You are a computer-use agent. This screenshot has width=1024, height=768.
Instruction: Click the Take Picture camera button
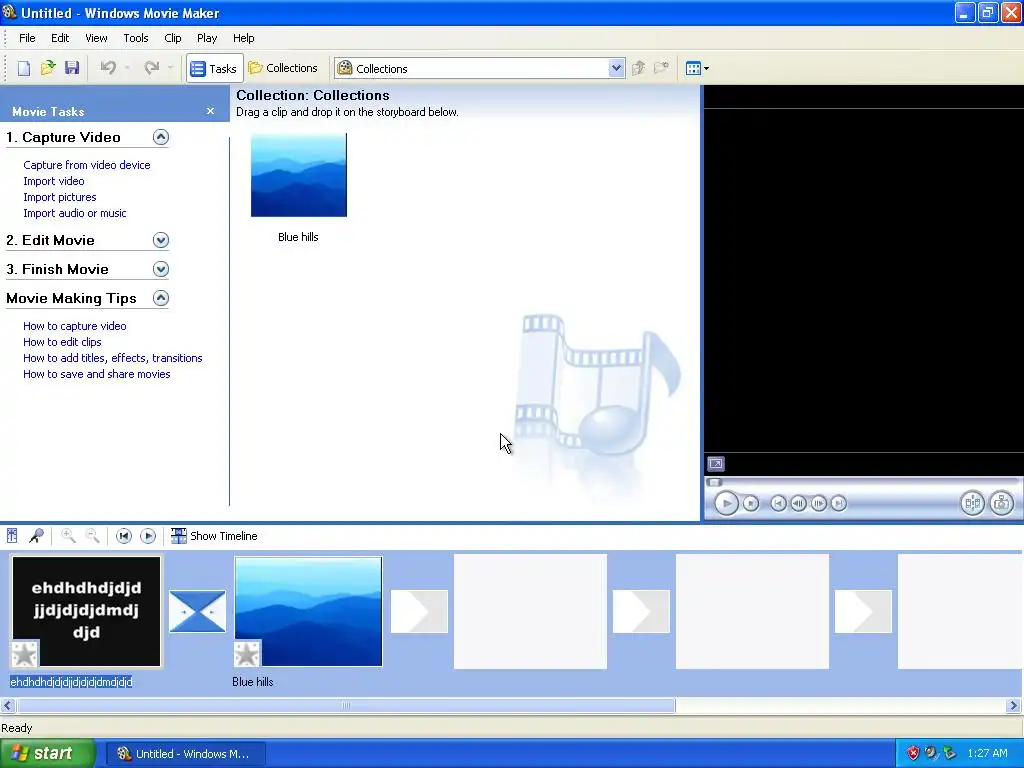[1001, 504]
